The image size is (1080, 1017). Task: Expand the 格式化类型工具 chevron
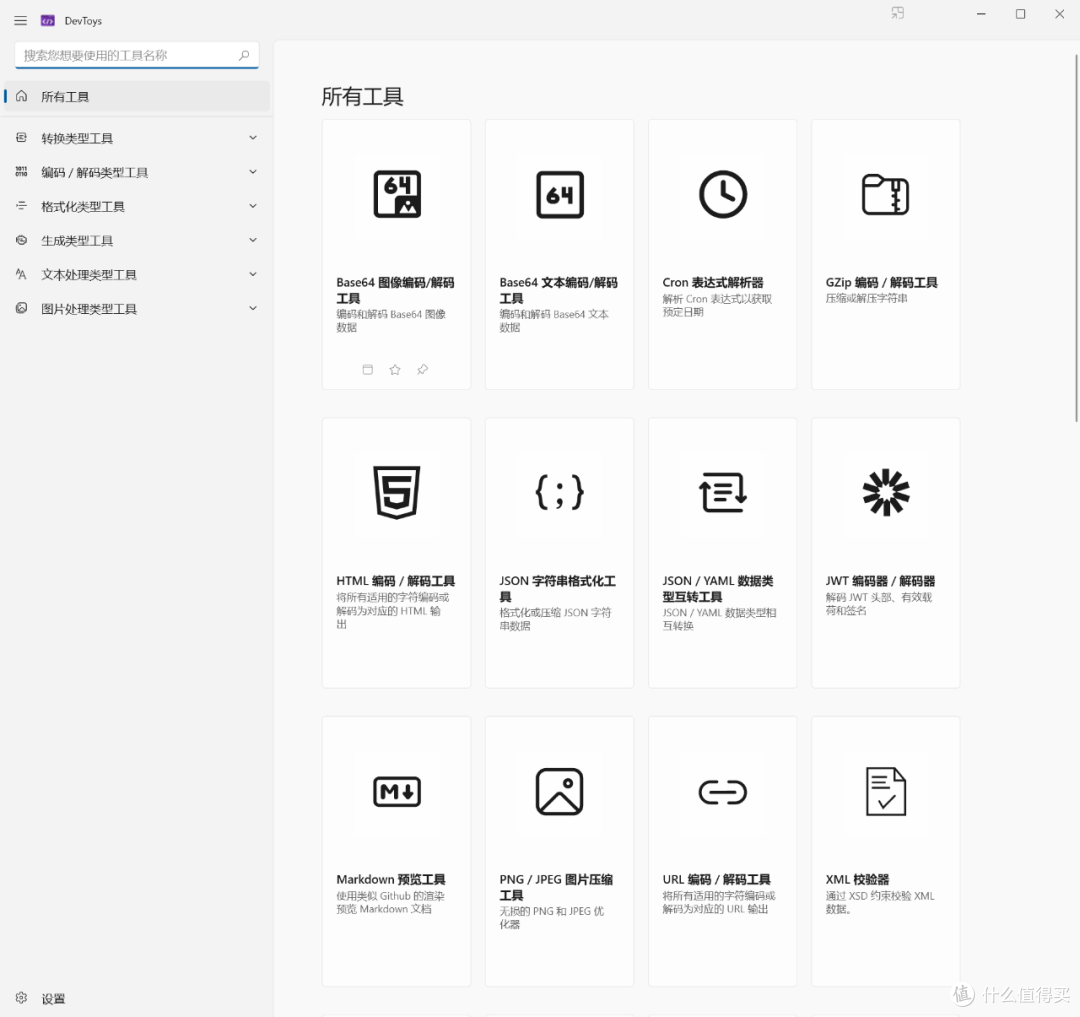tap(253, 206)
